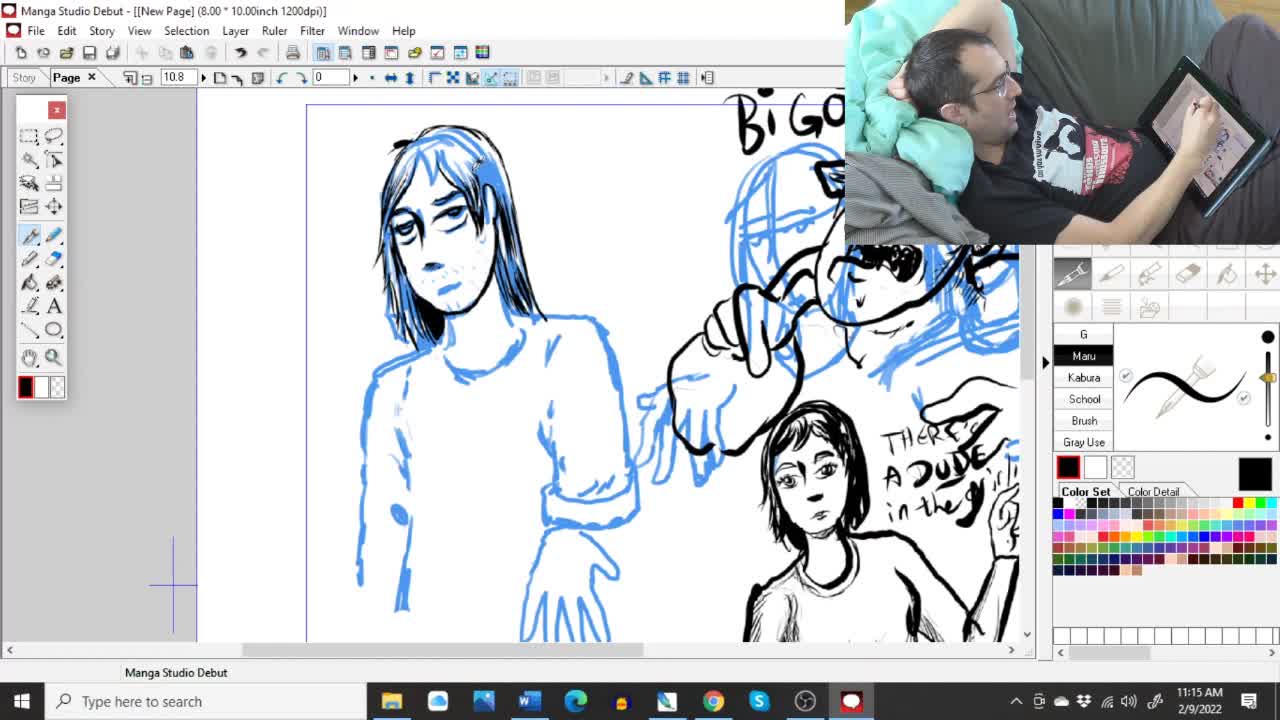
Task: Select the blue marker tool in toolbox
Action: point(54,235)
